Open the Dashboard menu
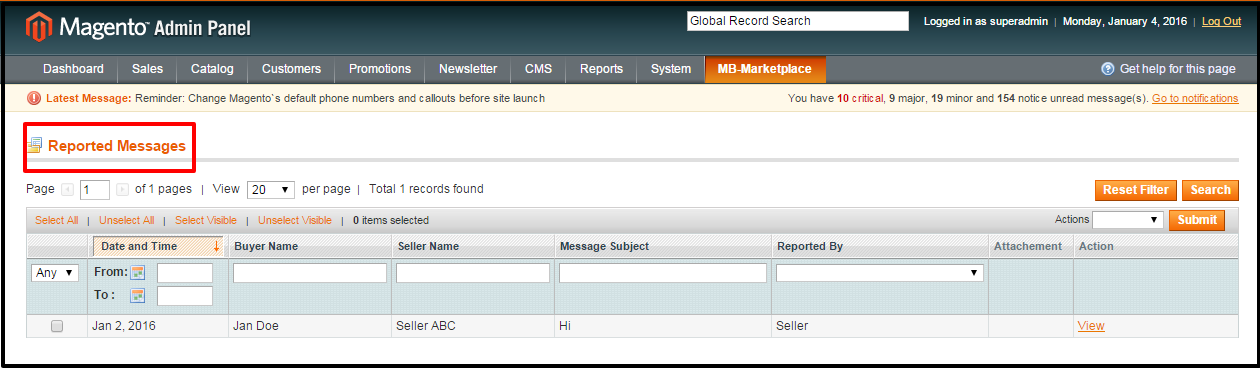 [x=73, y=69]
